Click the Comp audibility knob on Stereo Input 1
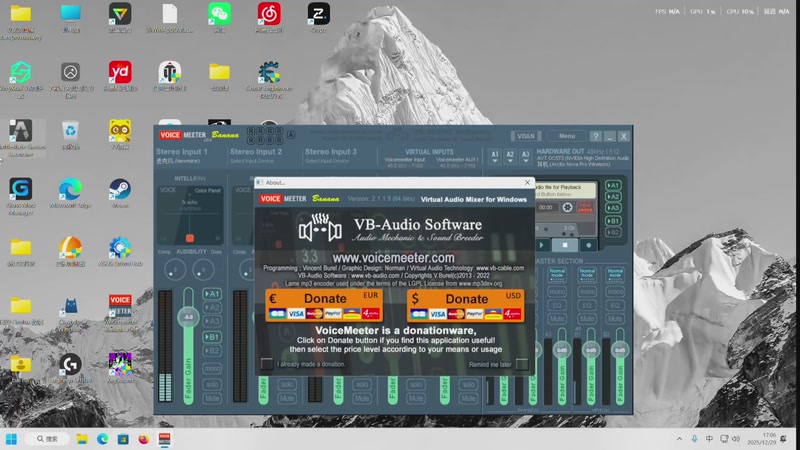Screen dimensions: 800x450 tap(175, 270)
